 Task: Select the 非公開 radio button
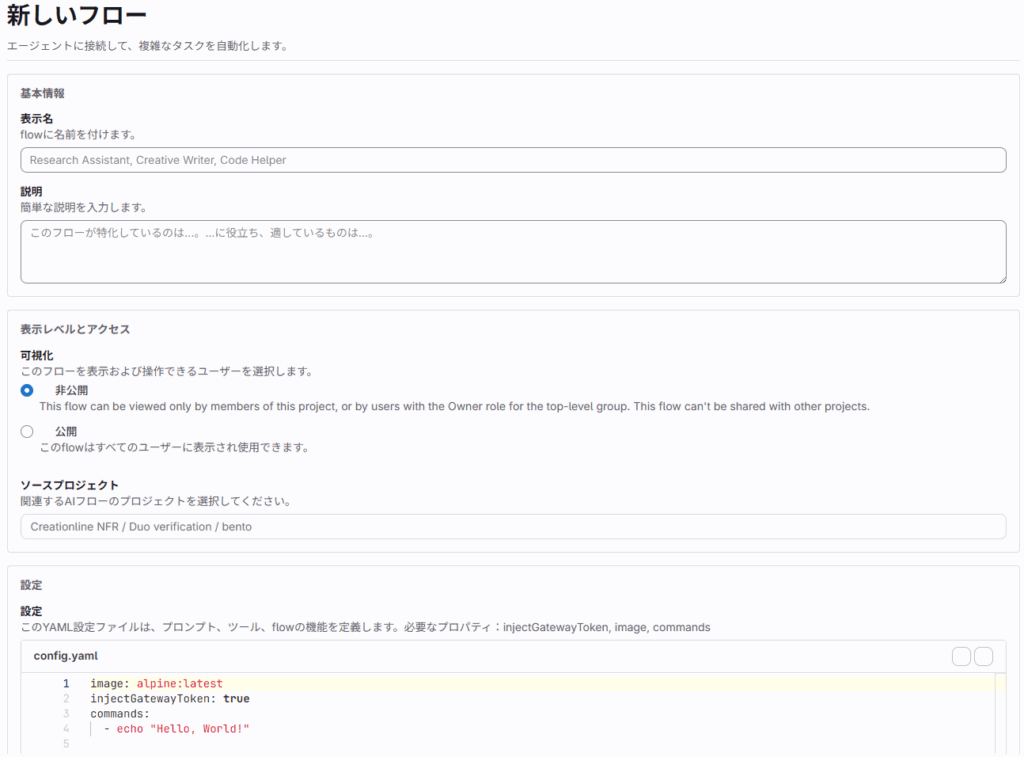pyautogui.click(x=27, y=390)
